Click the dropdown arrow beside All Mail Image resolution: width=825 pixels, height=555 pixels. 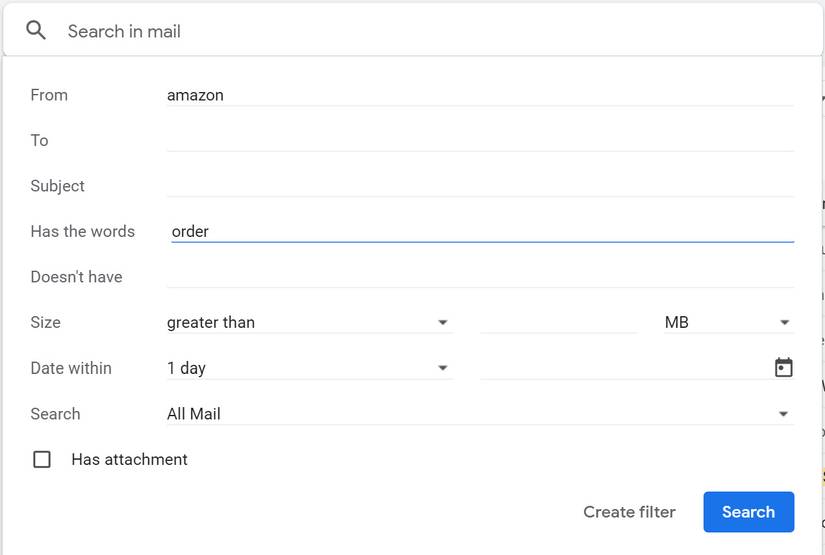point(785,414)
